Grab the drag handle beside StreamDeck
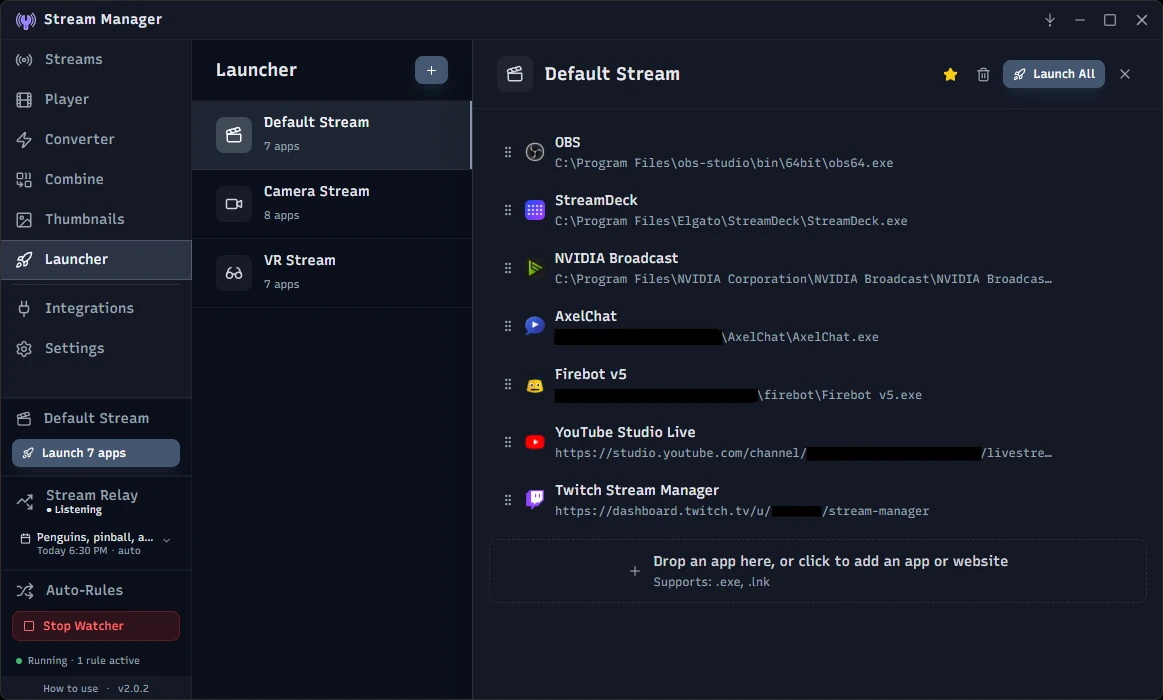 (x=508, y=211)
